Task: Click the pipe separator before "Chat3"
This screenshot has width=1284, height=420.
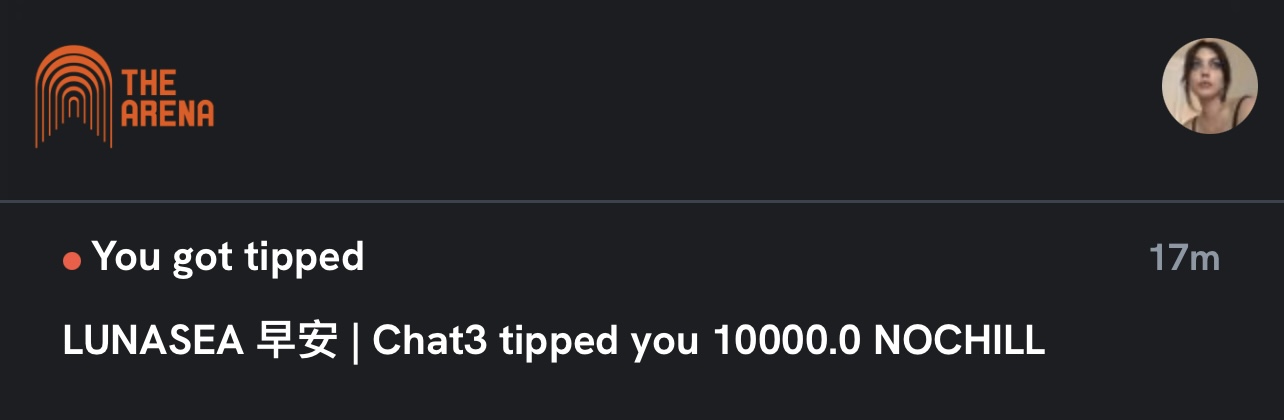Action: 355,342
